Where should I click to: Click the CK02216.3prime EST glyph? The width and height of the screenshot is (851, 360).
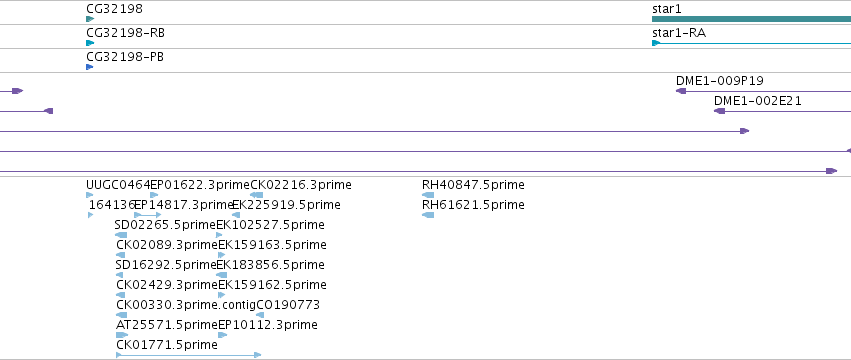256,195
